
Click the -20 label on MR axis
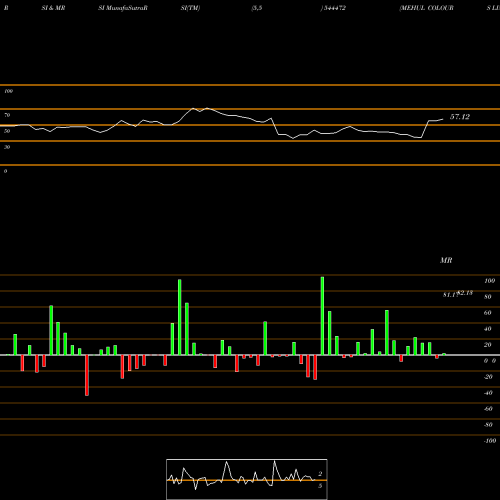point(488,377)
